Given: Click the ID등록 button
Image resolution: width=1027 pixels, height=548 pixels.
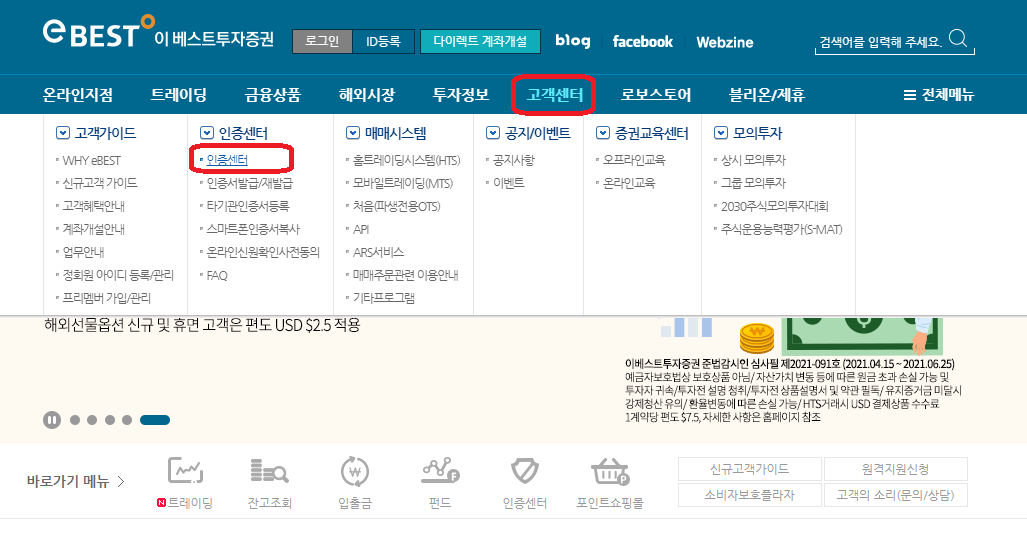Looking at the screenshot, I should (x=383, y=41).
